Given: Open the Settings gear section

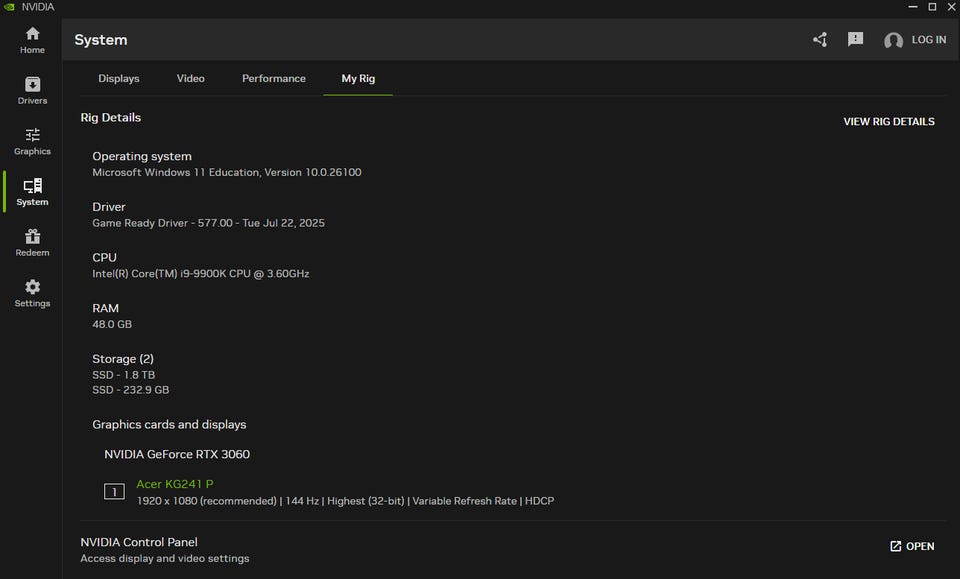Looking at the screenshot, I should tap(32, 294).
